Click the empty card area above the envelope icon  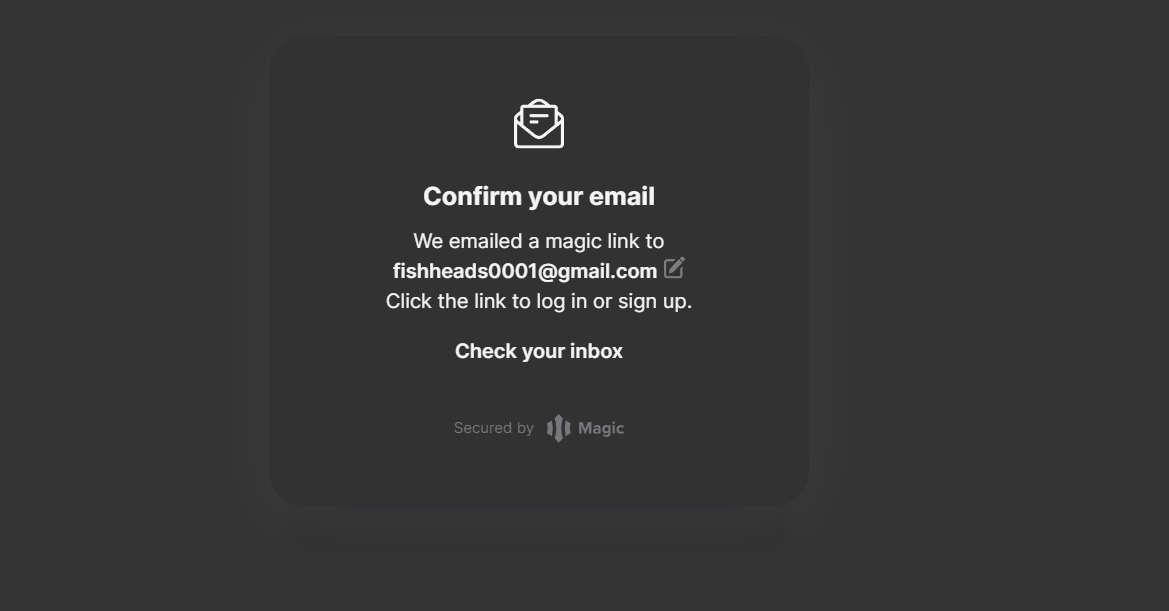(539, 67)
